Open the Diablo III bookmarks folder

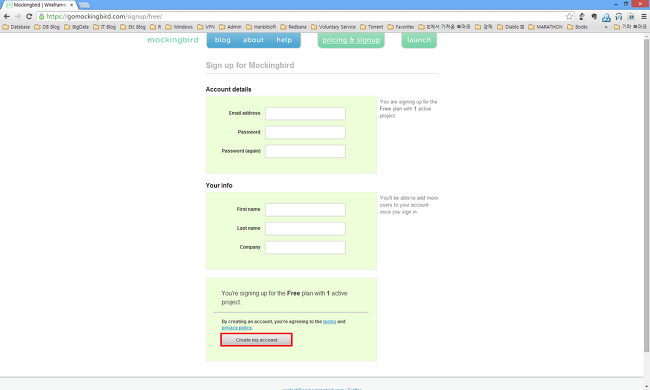[511, 27]
